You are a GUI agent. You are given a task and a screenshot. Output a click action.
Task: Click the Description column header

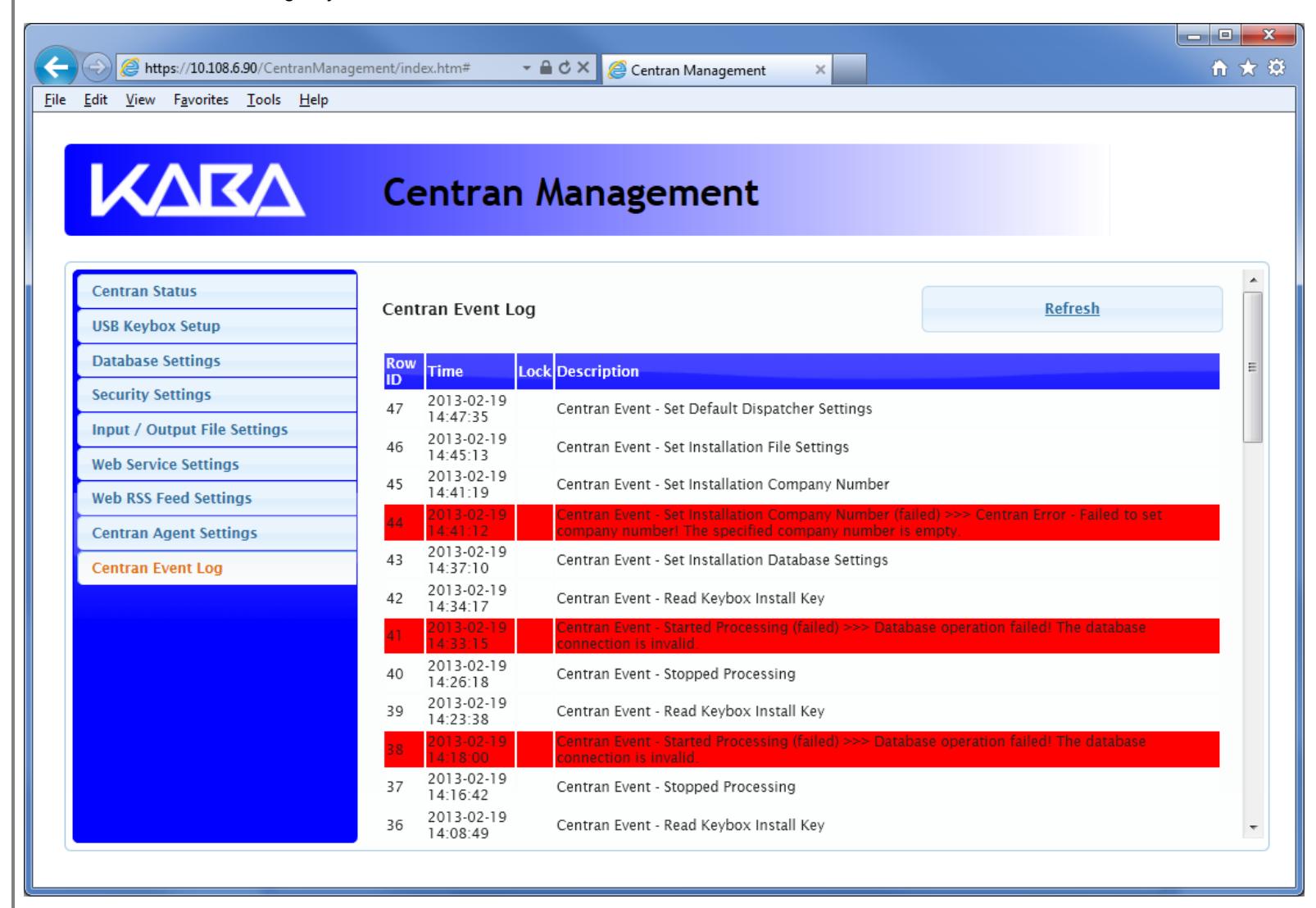(887, 371)
